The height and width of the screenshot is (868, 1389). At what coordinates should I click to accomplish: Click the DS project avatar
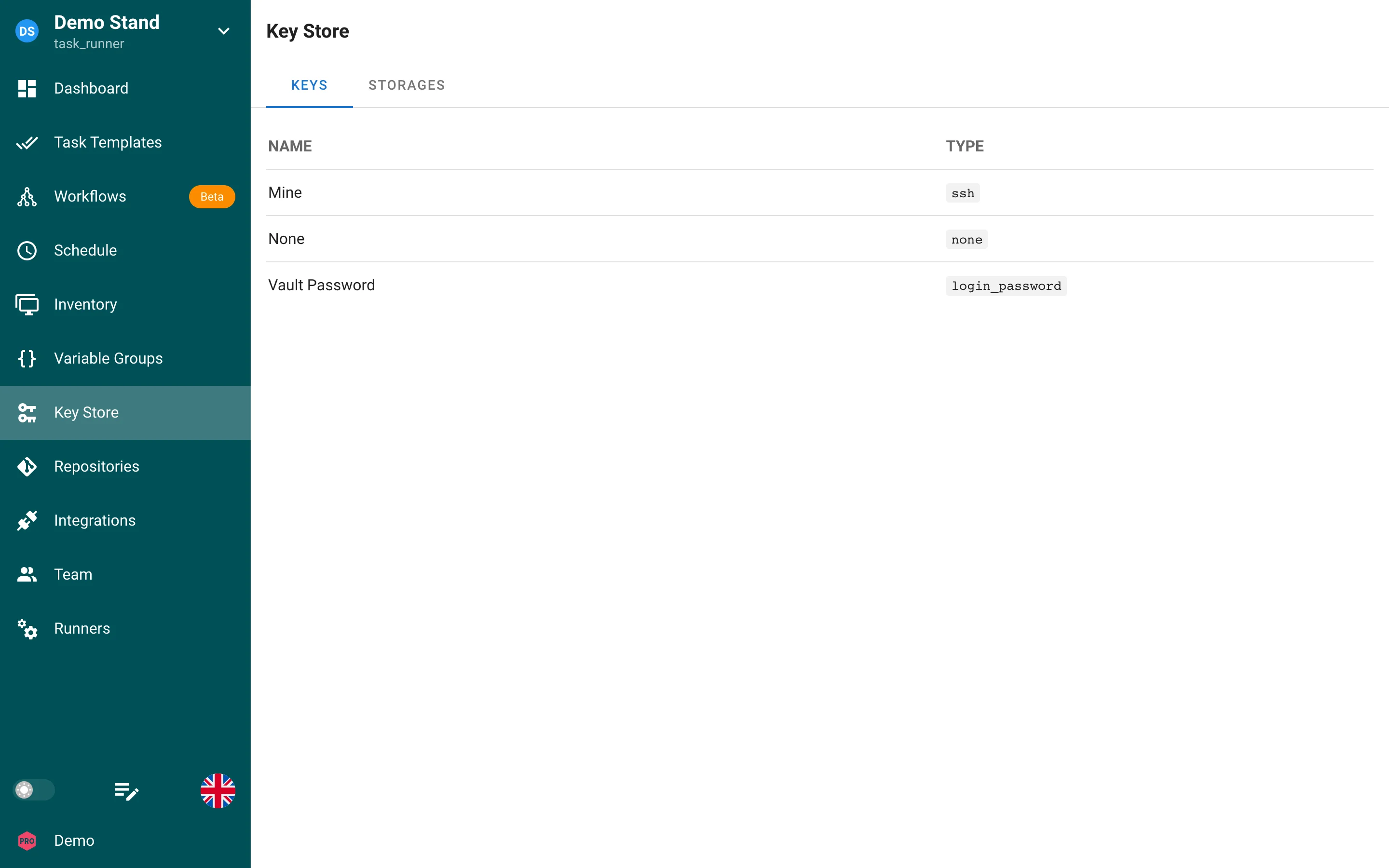27,31
